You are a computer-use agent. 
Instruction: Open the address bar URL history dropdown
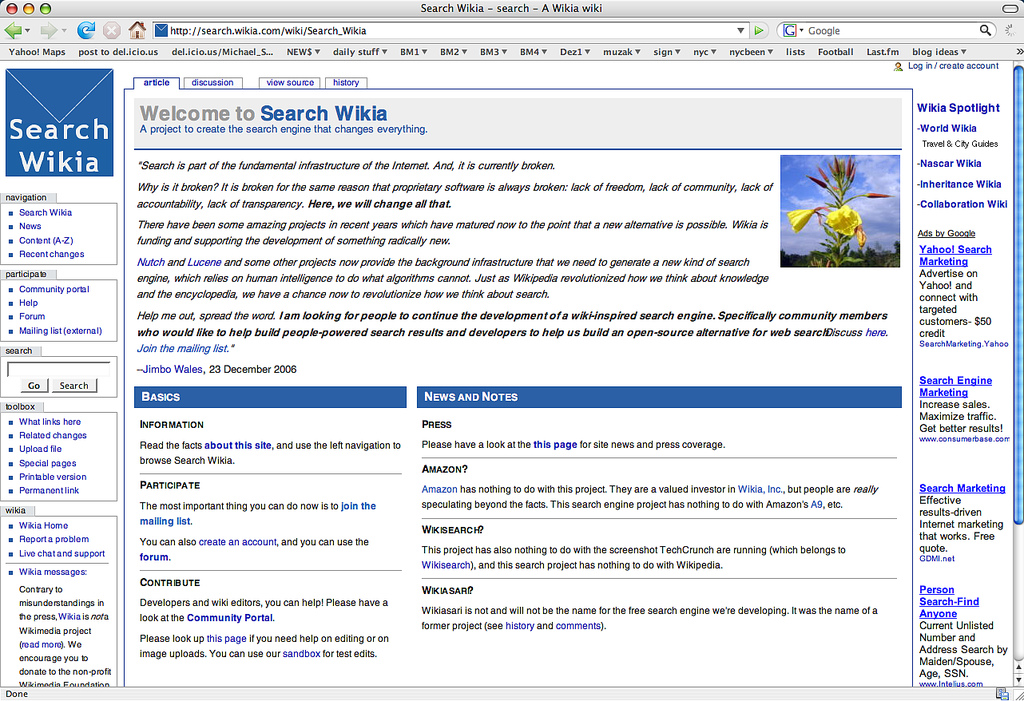pos(741,30)
